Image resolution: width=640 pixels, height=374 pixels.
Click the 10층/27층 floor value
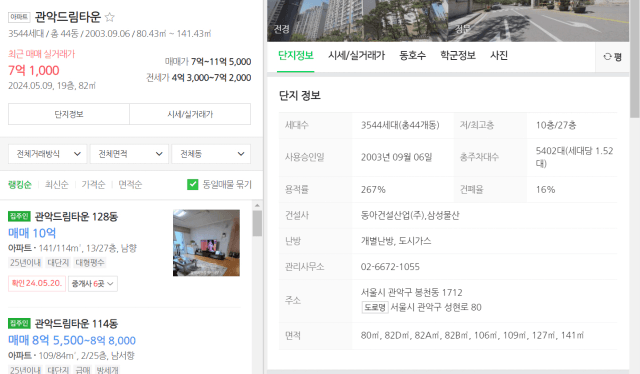(556, 125)
